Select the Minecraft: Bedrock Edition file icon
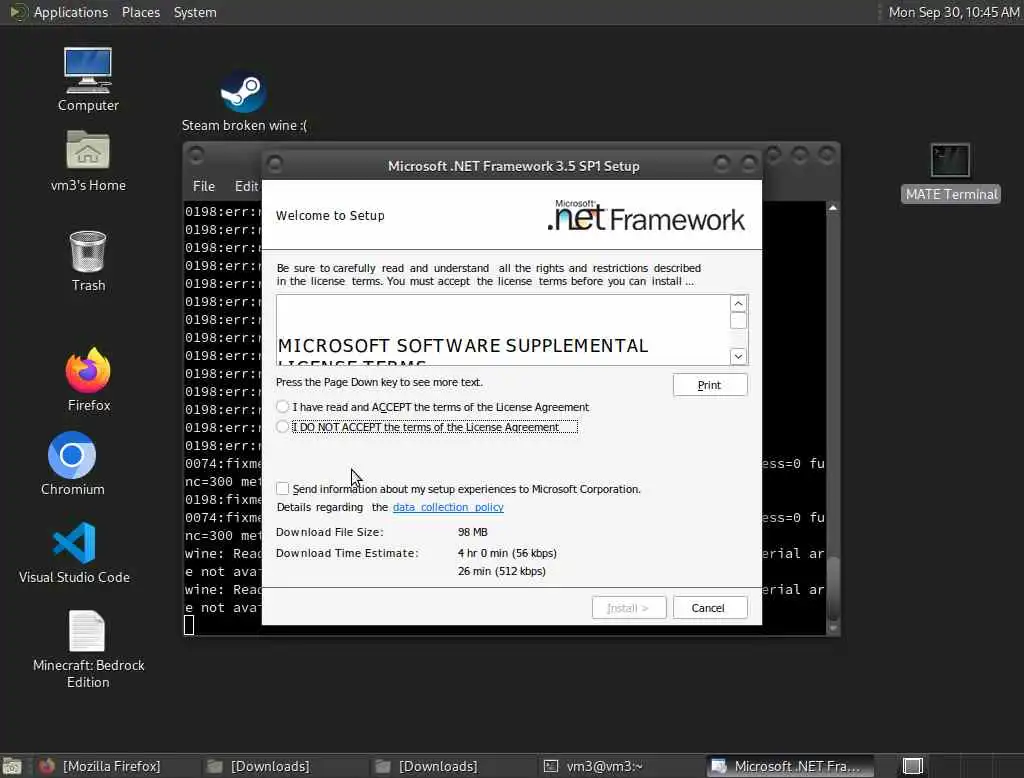Viewport: 1024px width, 778px height. [x=88, y=649]
